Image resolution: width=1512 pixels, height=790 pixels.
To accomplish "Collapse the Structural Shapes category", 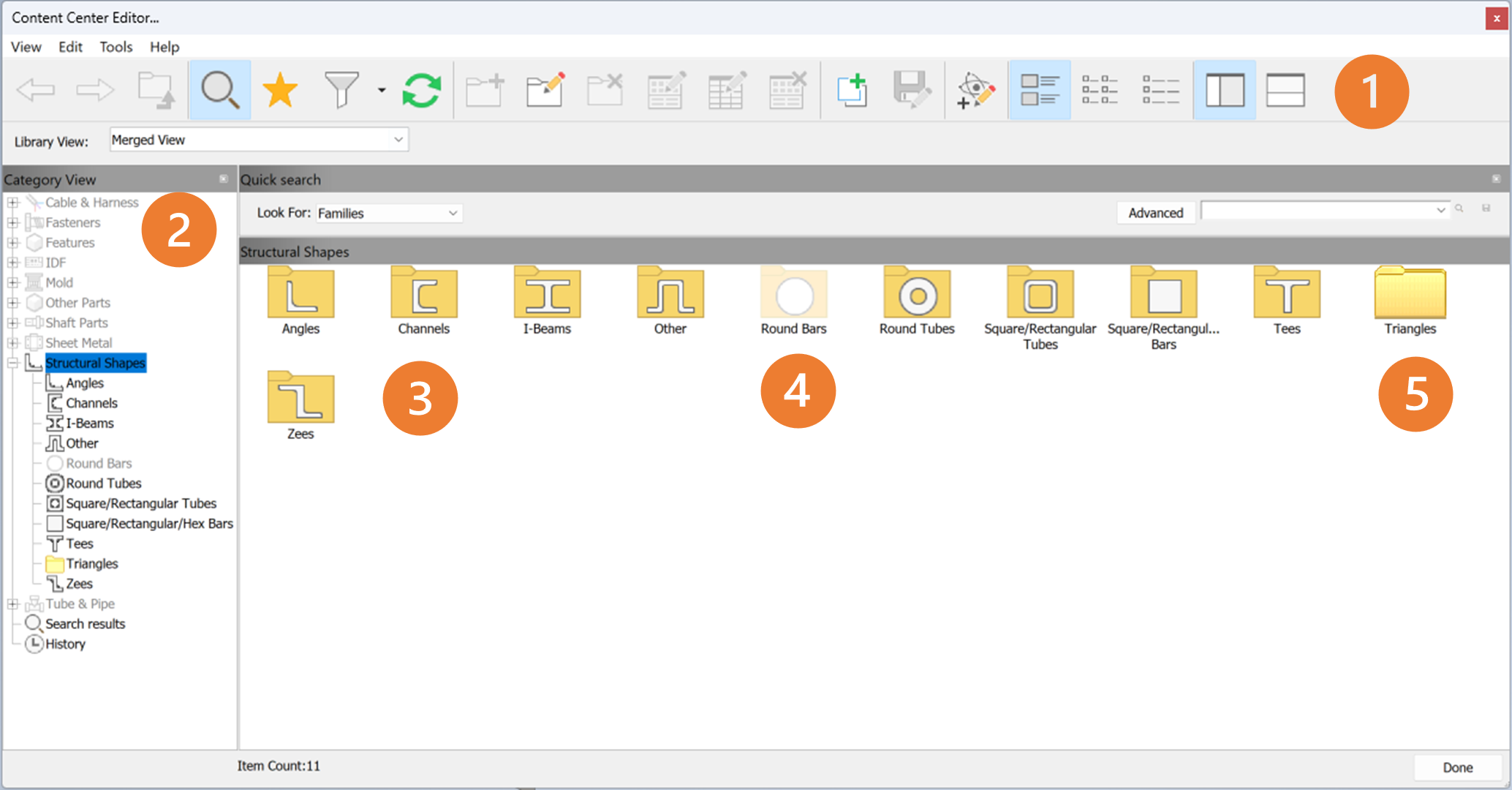I will [12, 363].
